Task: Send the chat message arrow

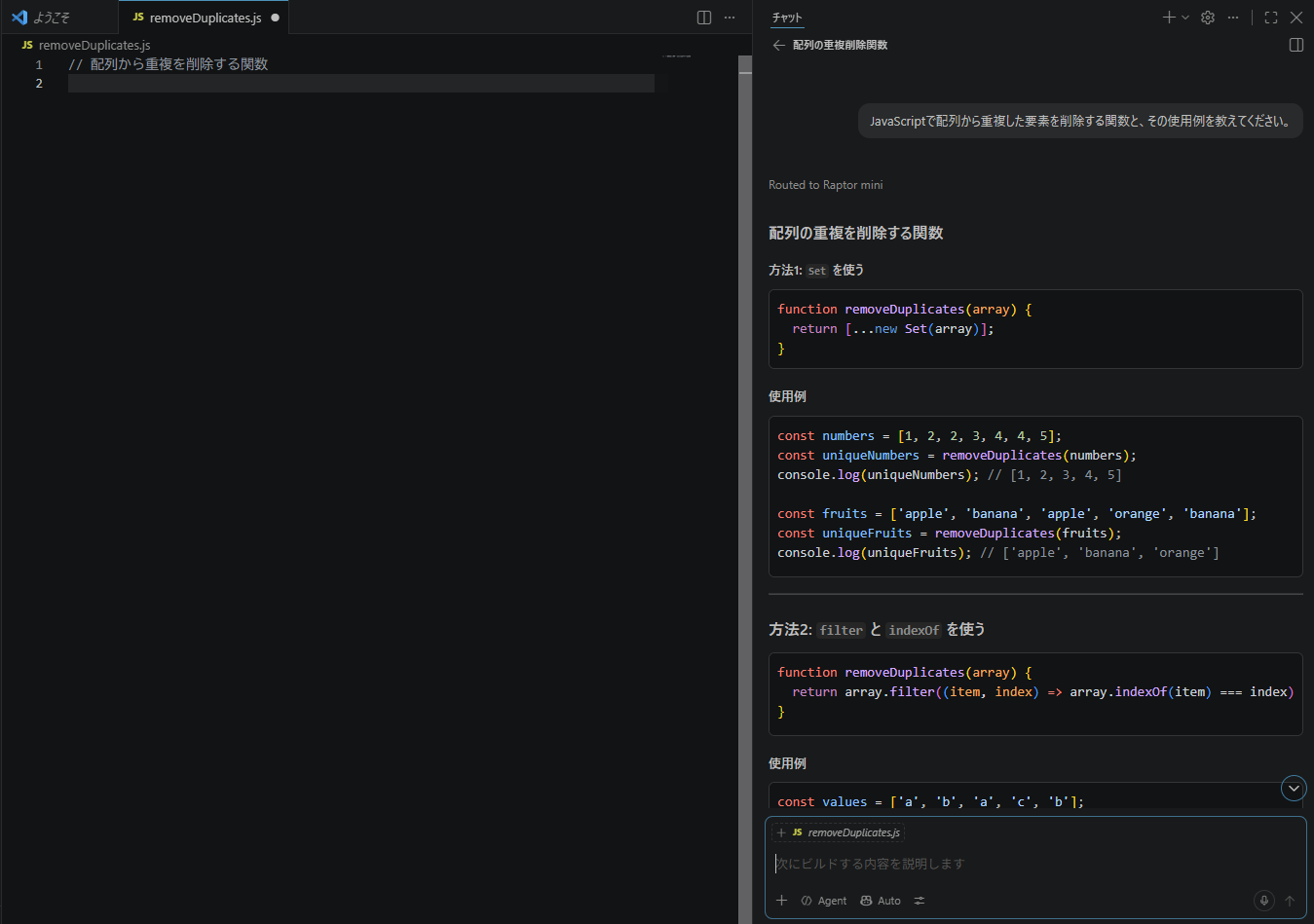Action: (x=1290, y=901)
